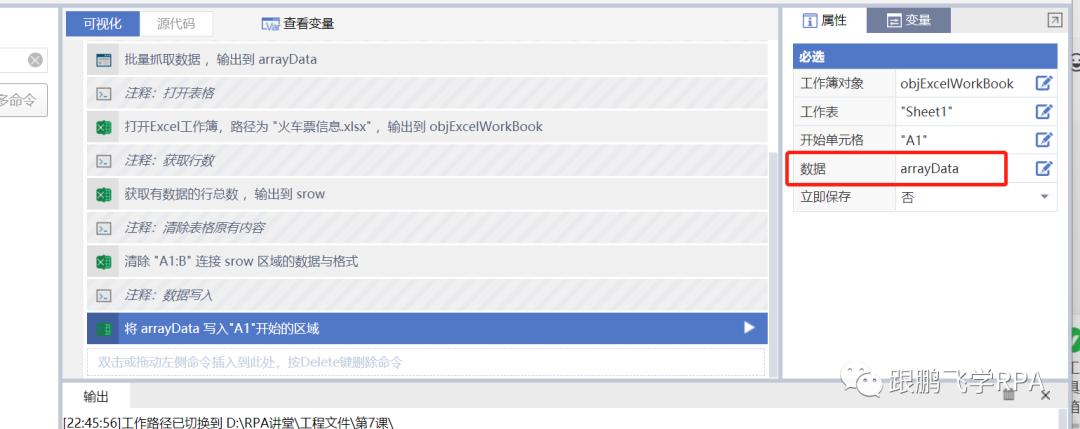Select the 打开Excel工作簿 command row
1080x429 pixels.
(427, 127)
